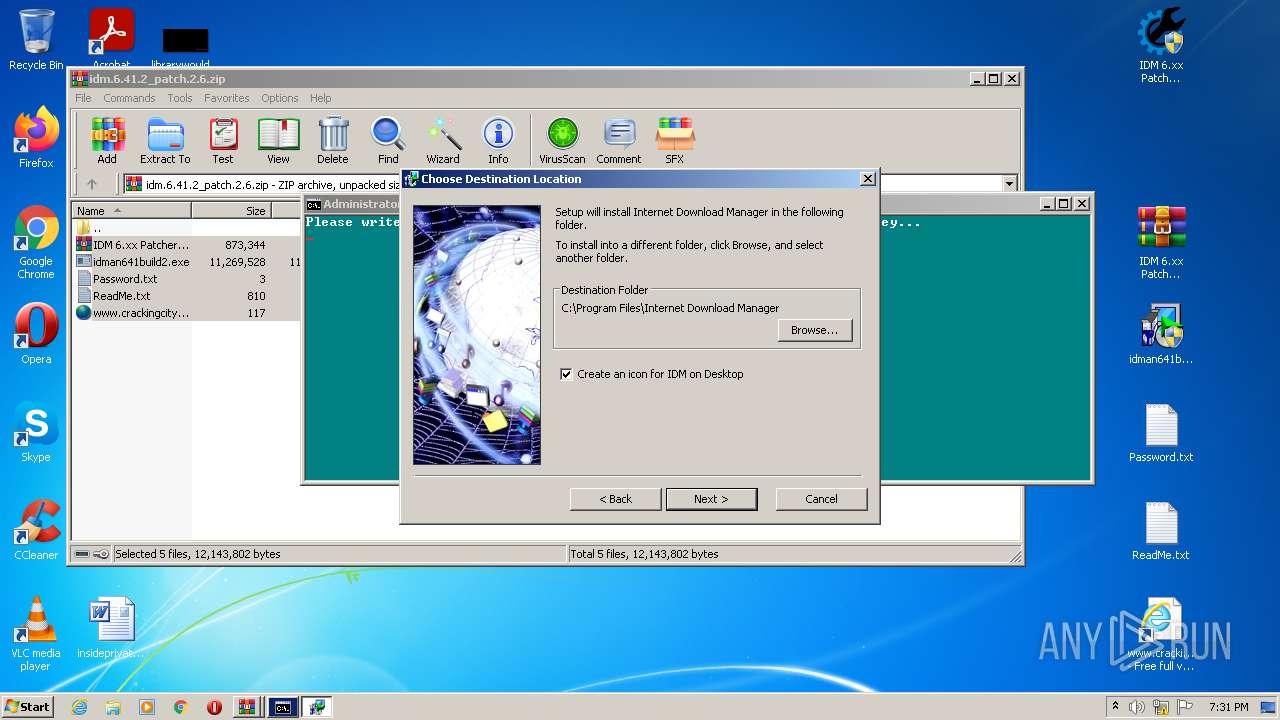The image size is (1280, 720).
Task: Select ReadMe.txt in archive list
Action: click(186, 296)
